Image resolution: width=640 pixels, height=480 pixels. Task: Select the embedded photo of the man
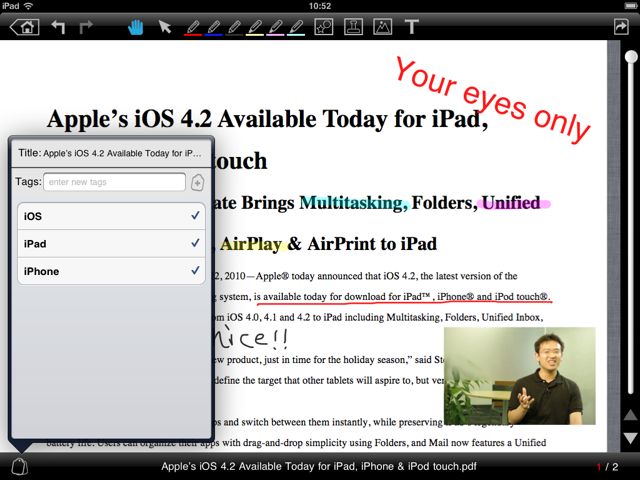(520, 376)
